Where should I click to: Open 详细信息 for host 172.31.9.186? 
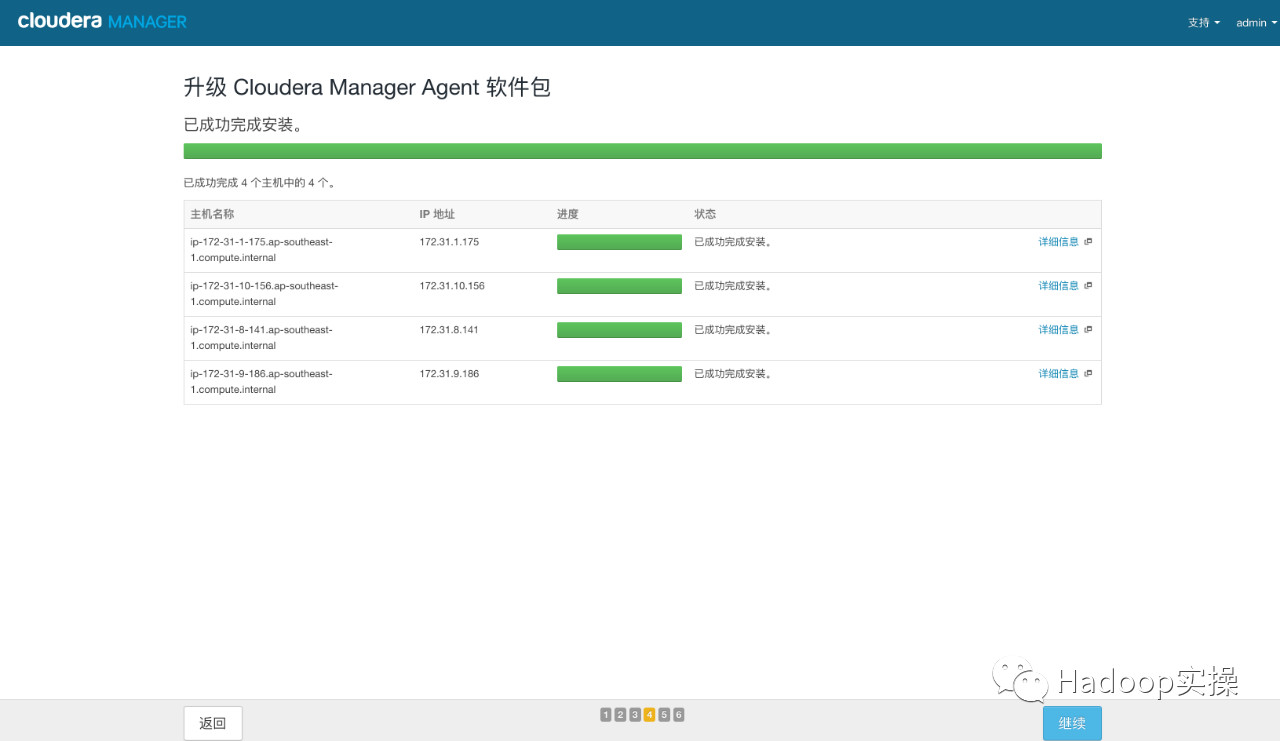(x=1058, y=374)
